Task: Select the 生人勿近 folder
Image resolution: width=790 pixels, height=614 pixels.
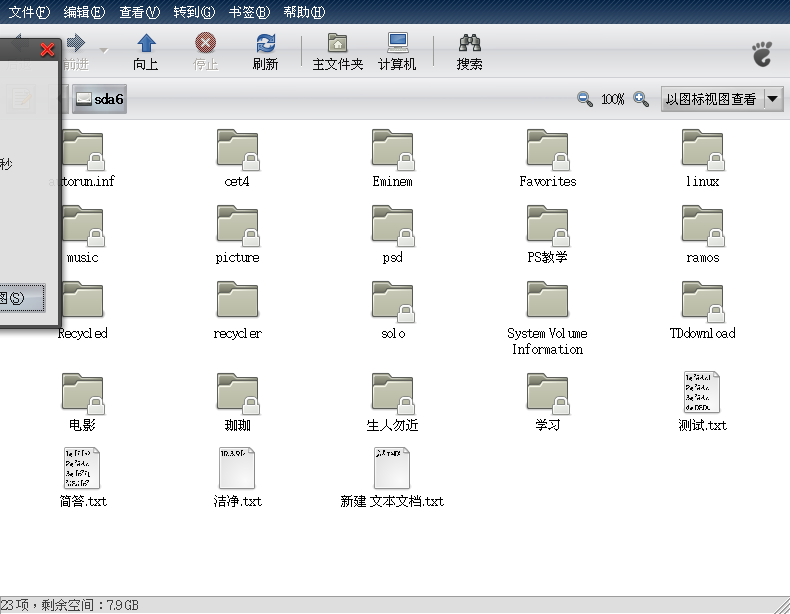Action: pos(392,403)
